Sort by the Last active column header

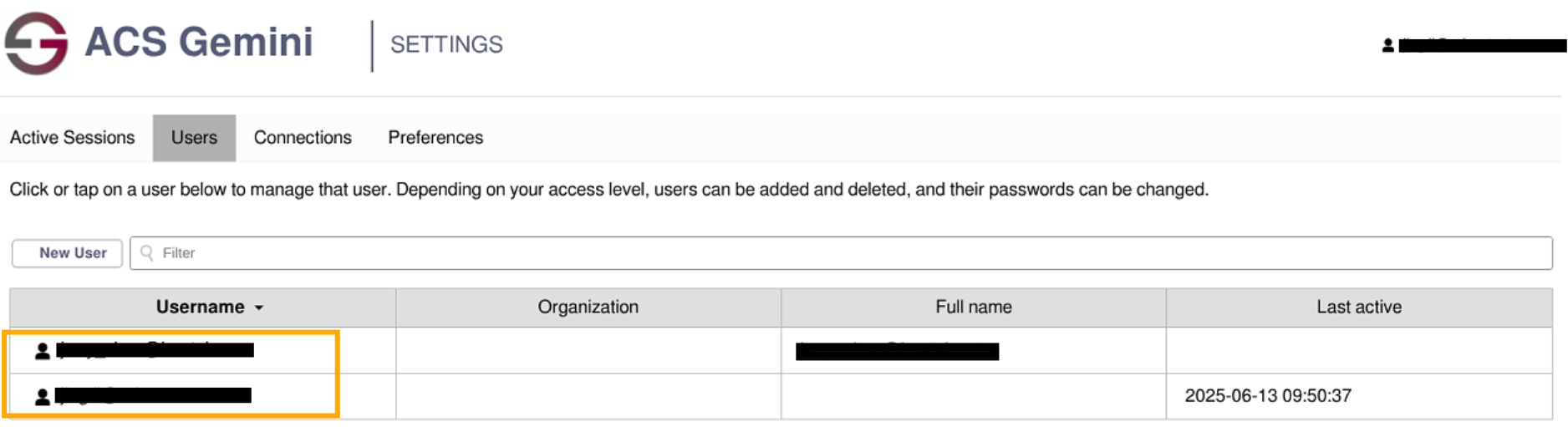1358,308
